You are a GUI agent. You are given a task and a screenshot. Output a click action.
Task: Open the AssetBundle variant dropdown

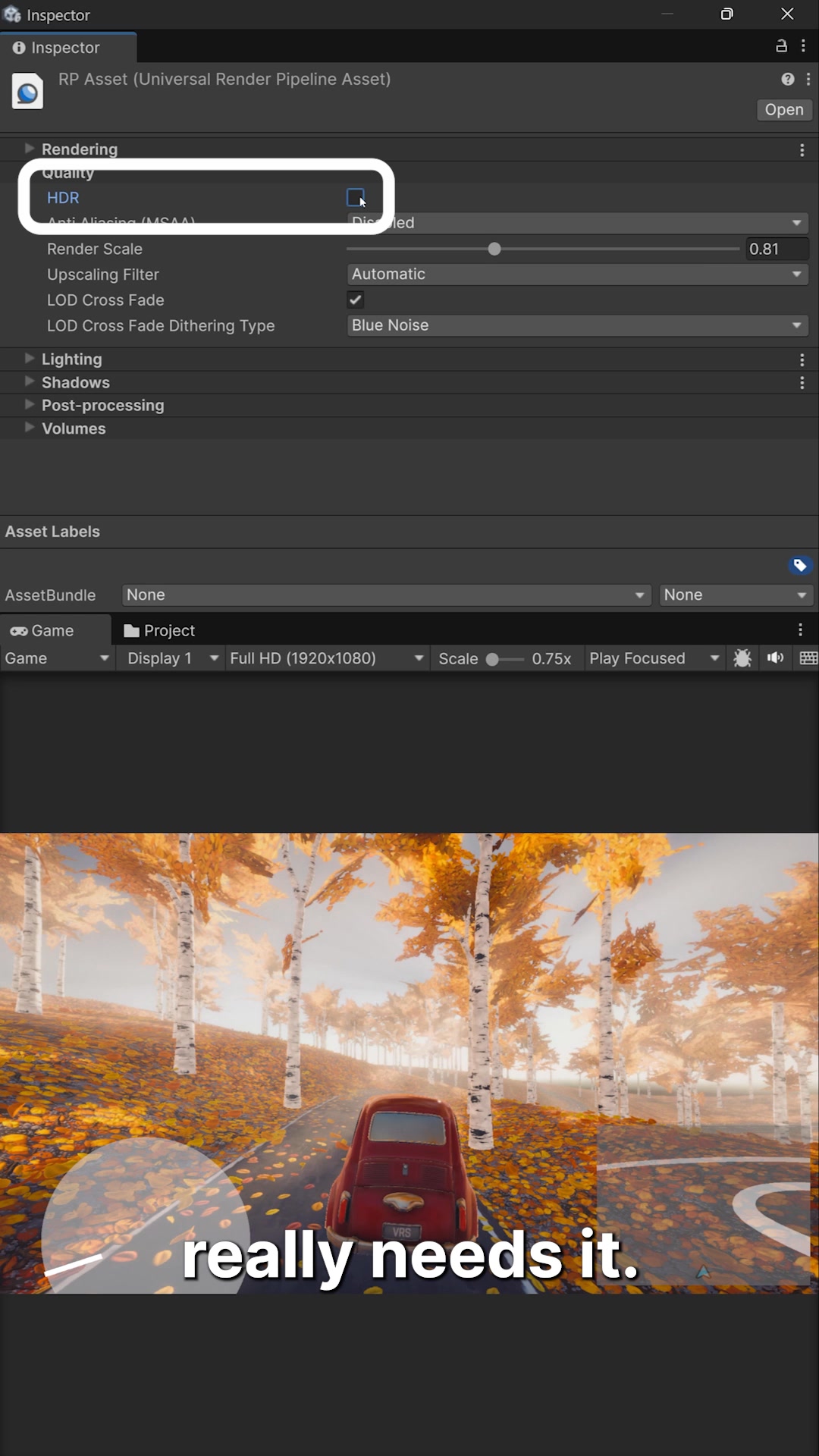(x=736, y=595)
